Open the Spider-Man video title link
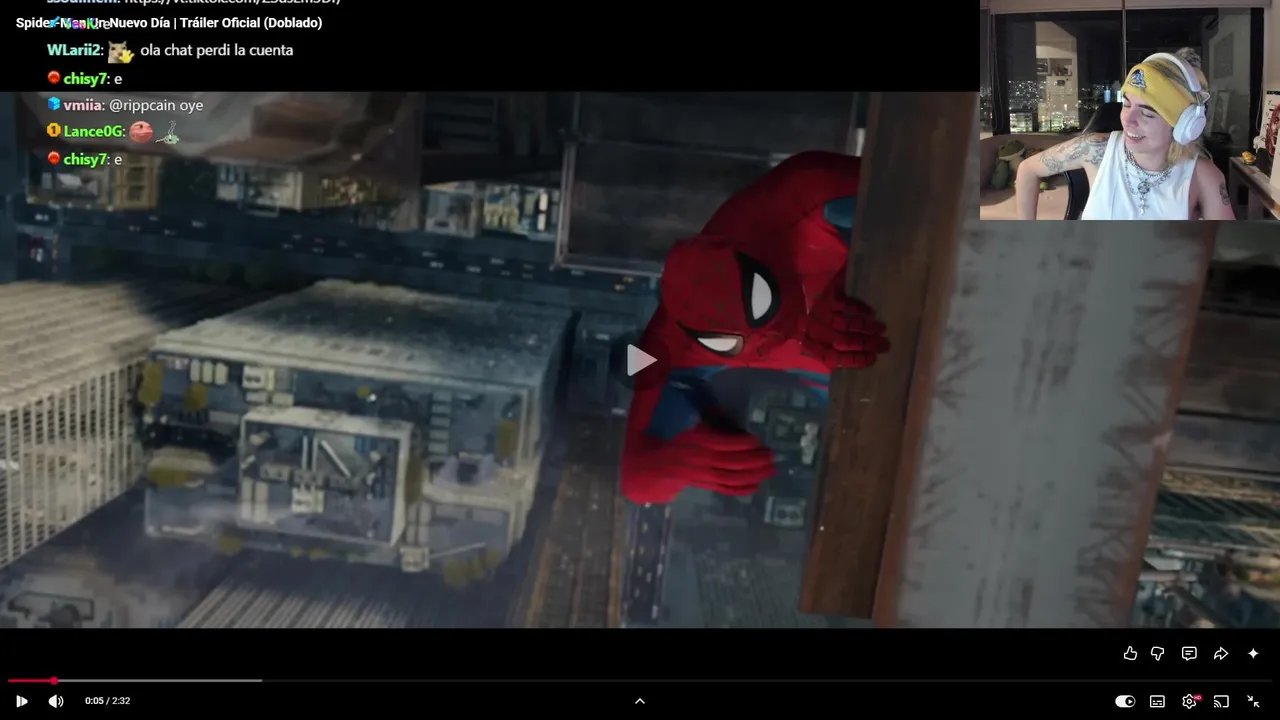Viewport: 1280px width, 720px height. coord(169,23)
